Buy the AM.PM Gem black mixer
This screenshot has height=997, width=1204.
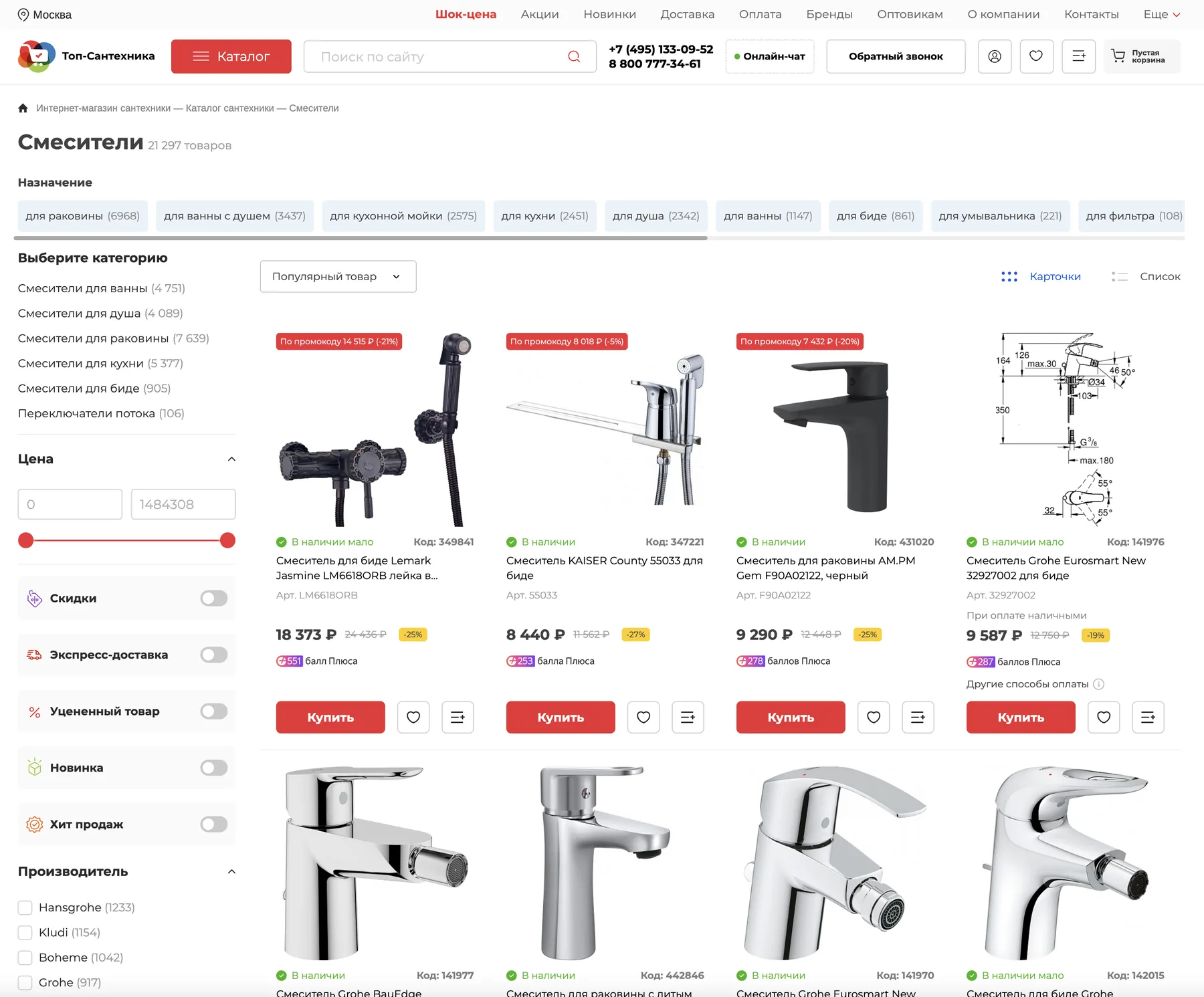[x=791, y=717]
